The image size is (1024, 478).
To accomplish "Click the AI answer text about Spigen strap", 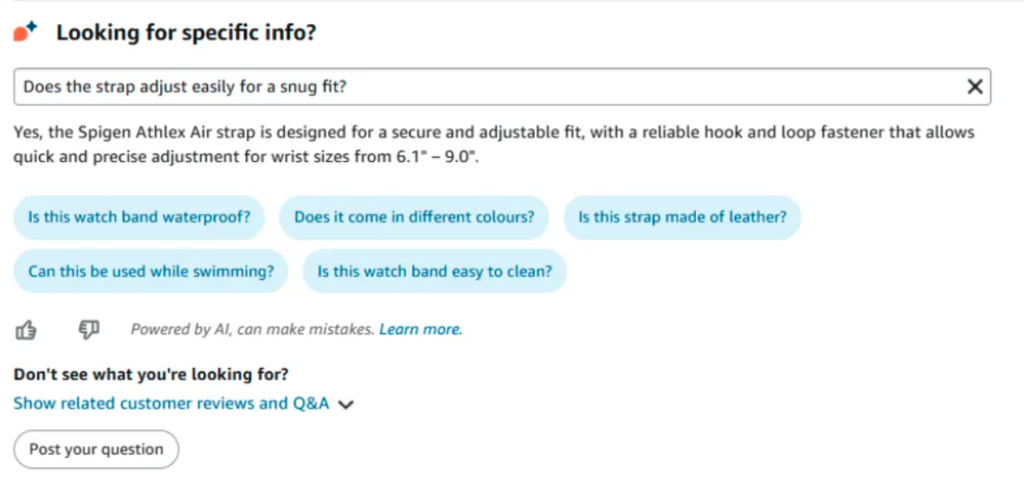I will pos(494,146).
